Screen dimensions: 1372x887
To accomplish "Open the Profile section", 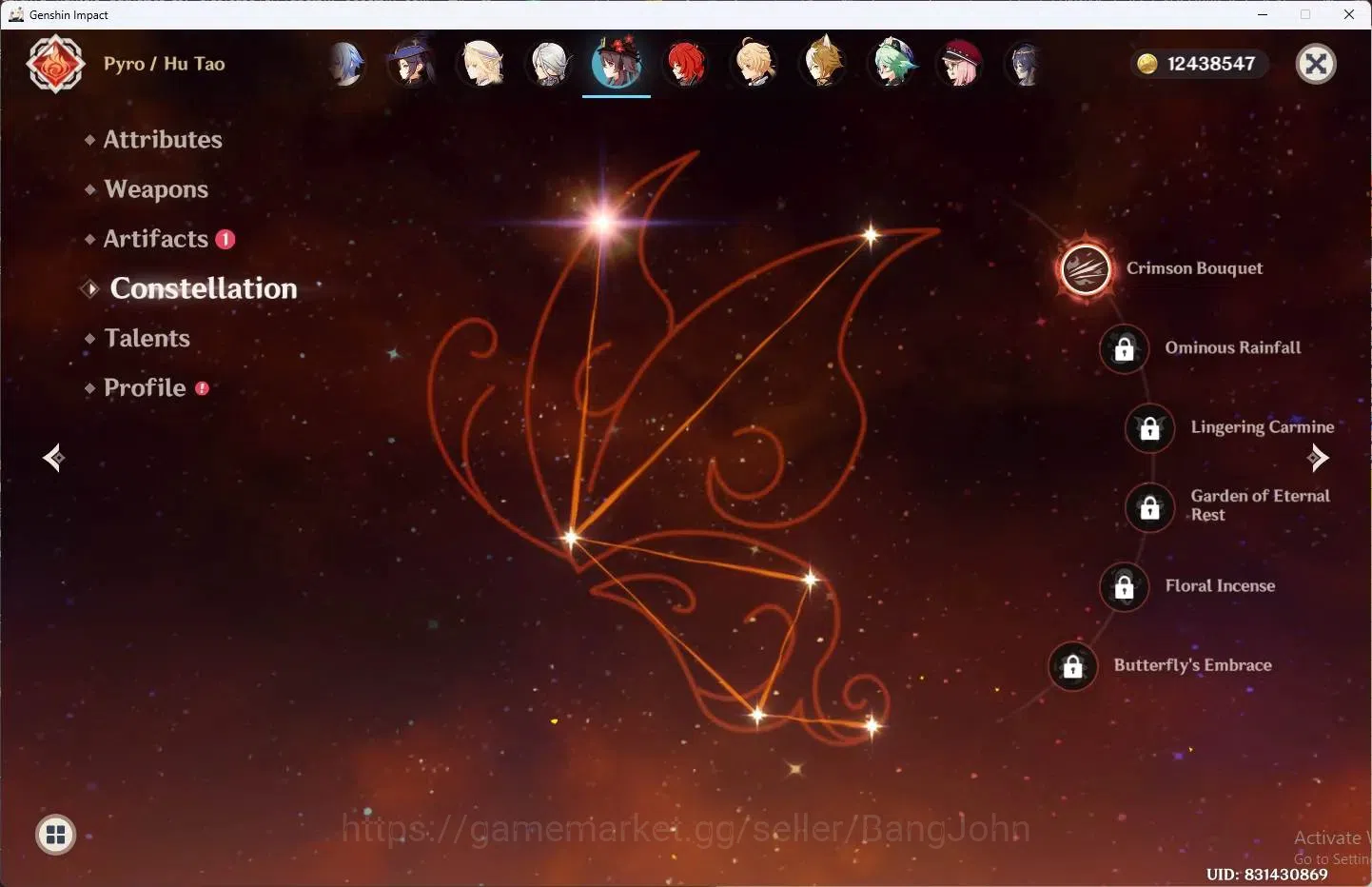I will [x=145, y=387].
